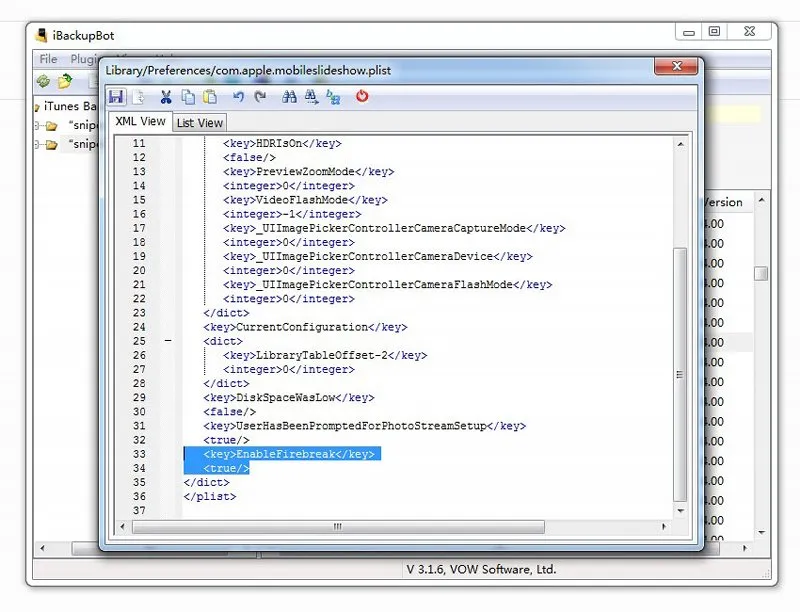Click the closing dict tag on line 23
800x612 pixels.
[226, 313]
